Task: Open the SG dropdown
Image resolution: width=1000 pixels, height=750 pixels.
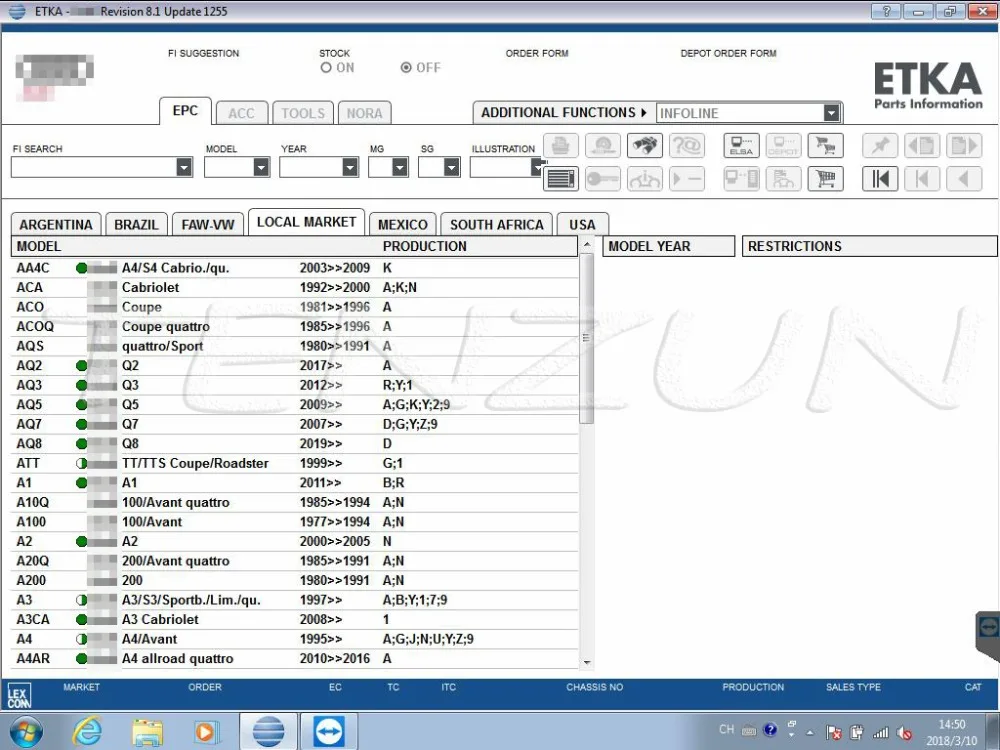Action: [x=452, y=167]
